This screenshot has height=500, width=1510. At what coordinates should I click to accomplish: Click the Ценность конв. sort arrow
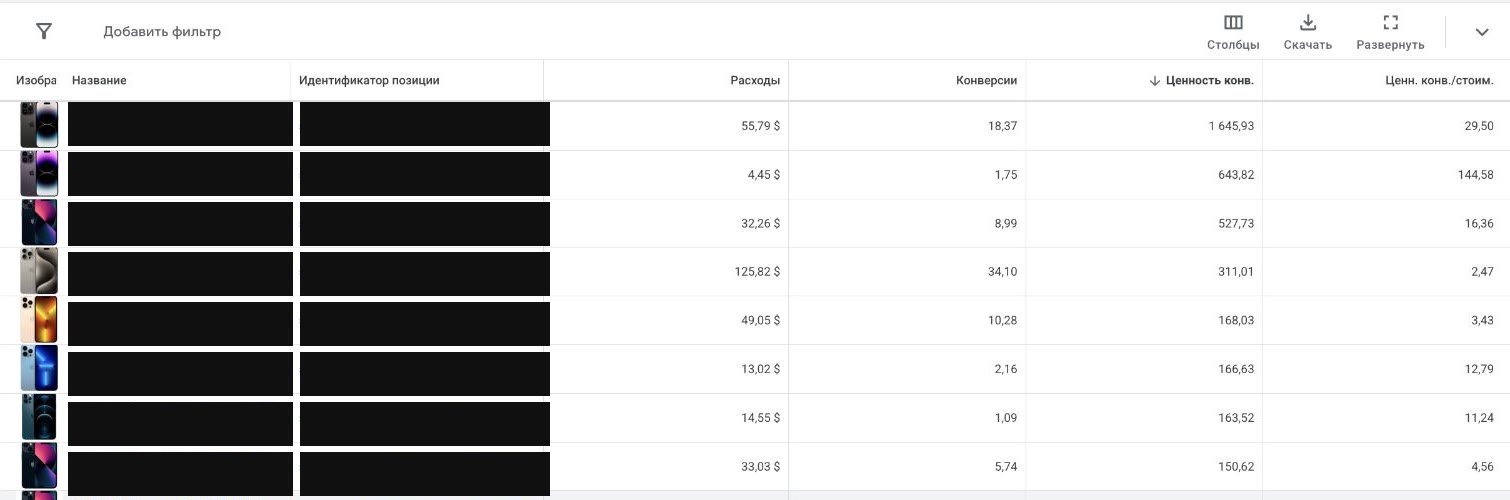pos(1154,80)
